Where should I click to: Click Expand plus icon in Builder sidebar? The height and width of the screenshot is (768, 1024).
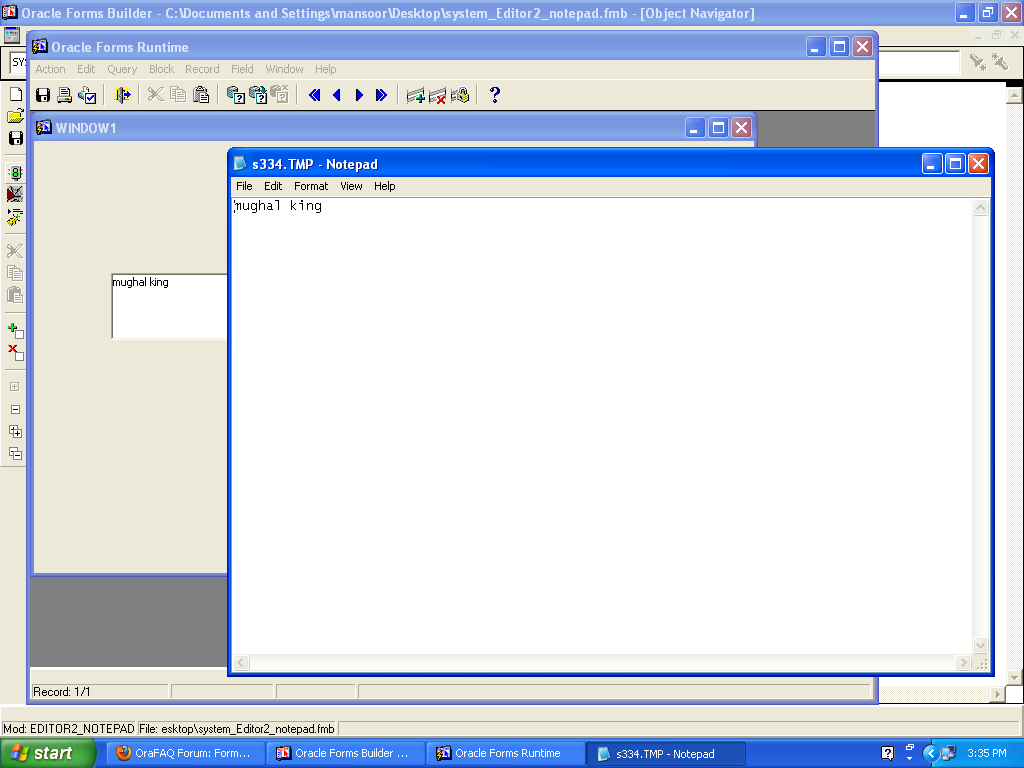[x=15, y=387]
